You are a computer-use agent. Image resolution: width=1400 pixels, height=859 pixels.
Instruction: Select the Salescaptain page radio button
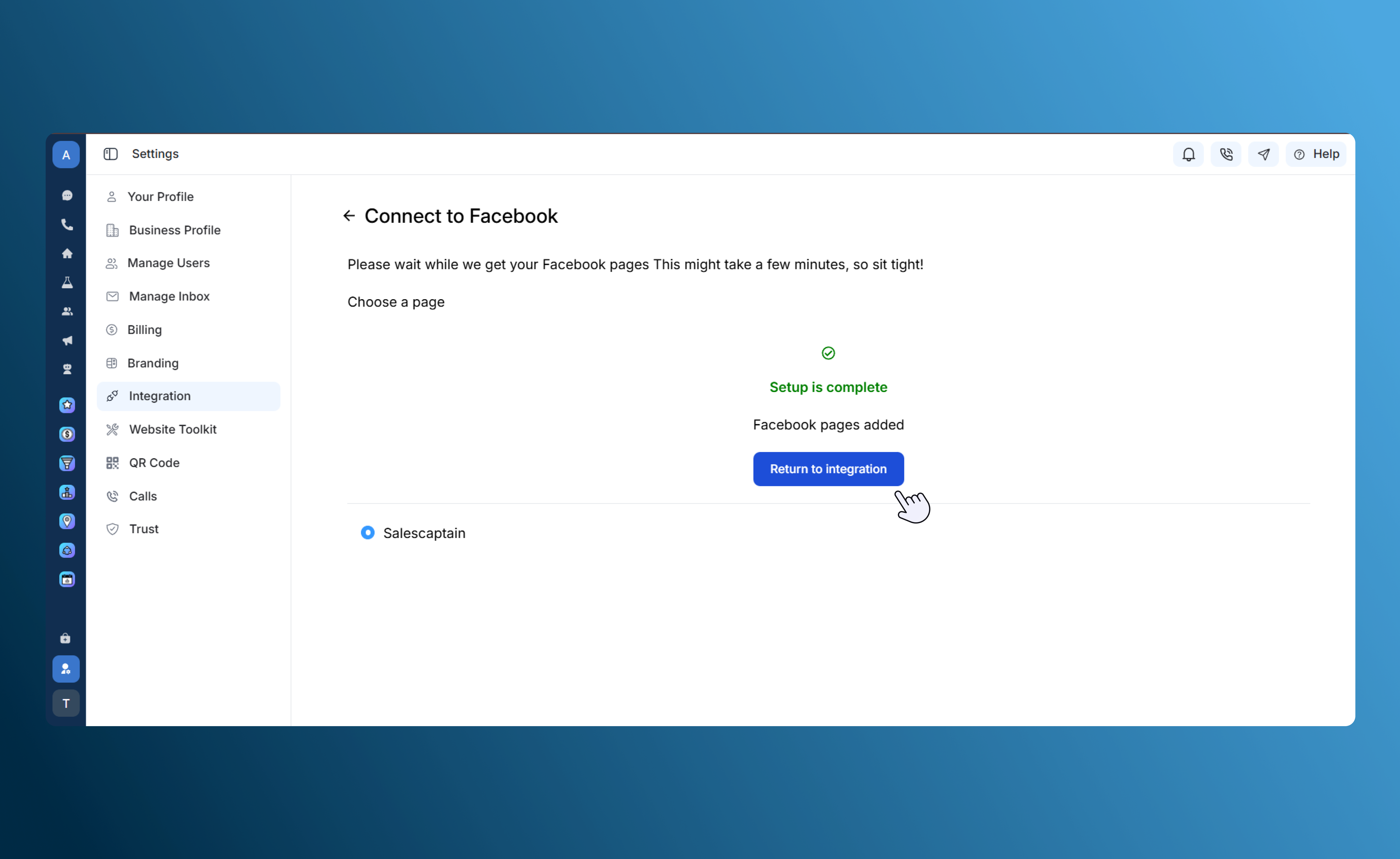tap(367, 532)
